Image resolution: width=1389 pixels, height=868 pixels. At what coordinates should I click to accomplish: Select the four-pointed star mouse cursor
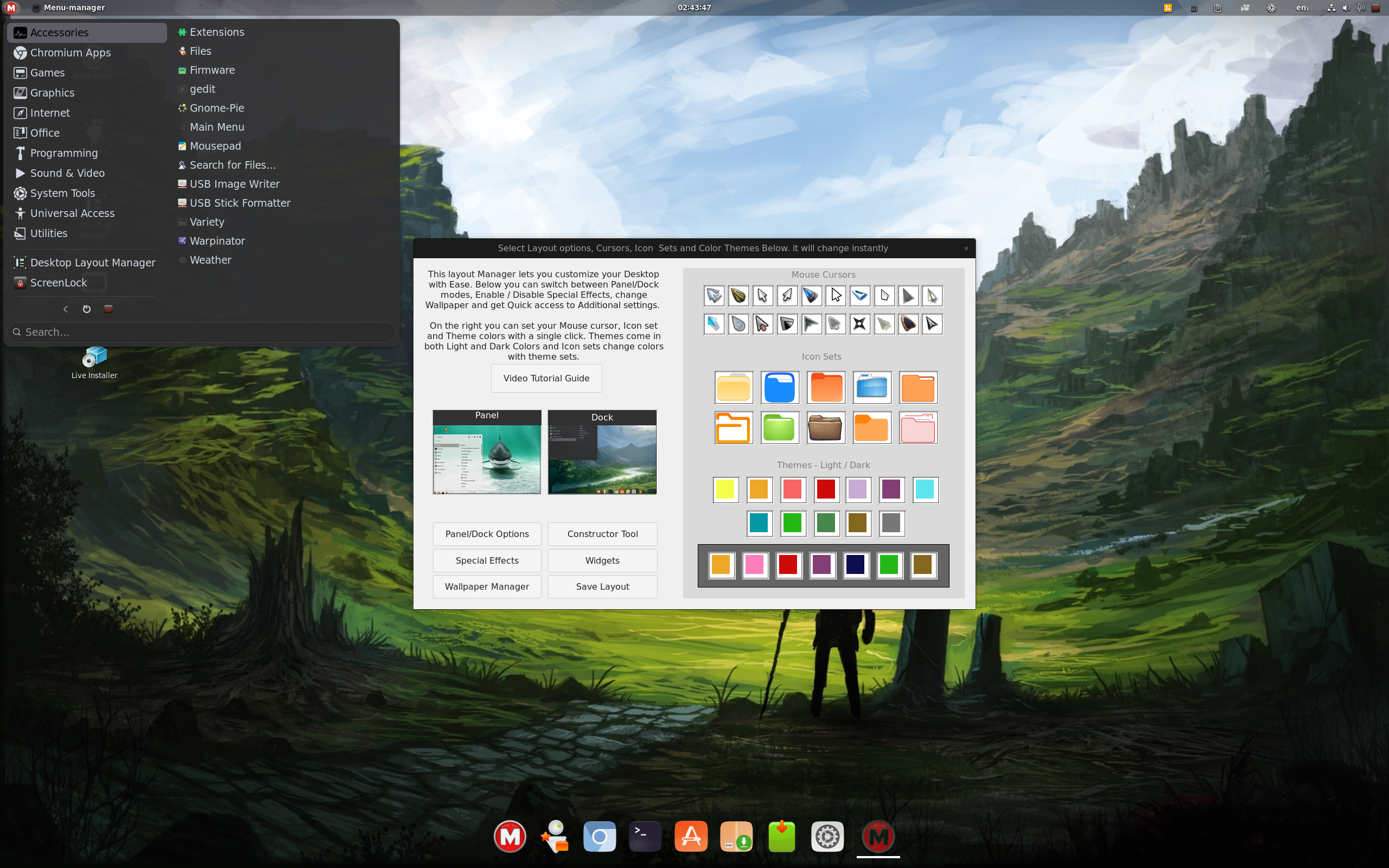(859, 324)
